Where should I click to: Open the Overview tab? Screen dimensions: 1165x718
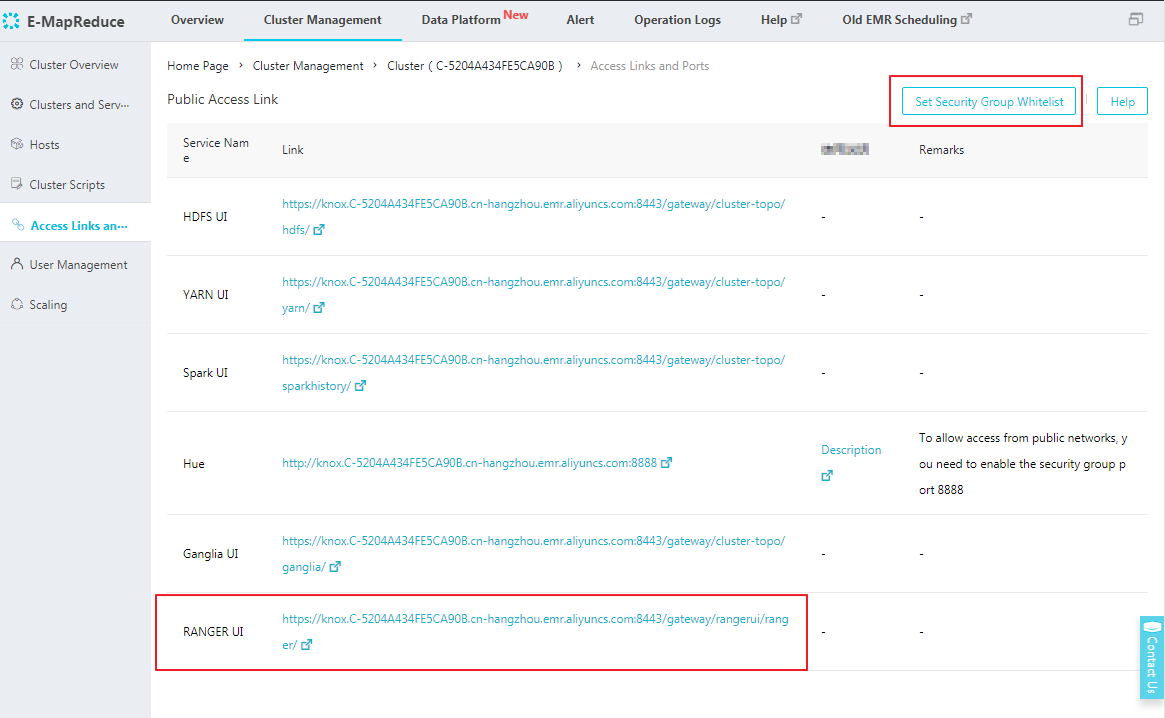click(x=197, y=20)
